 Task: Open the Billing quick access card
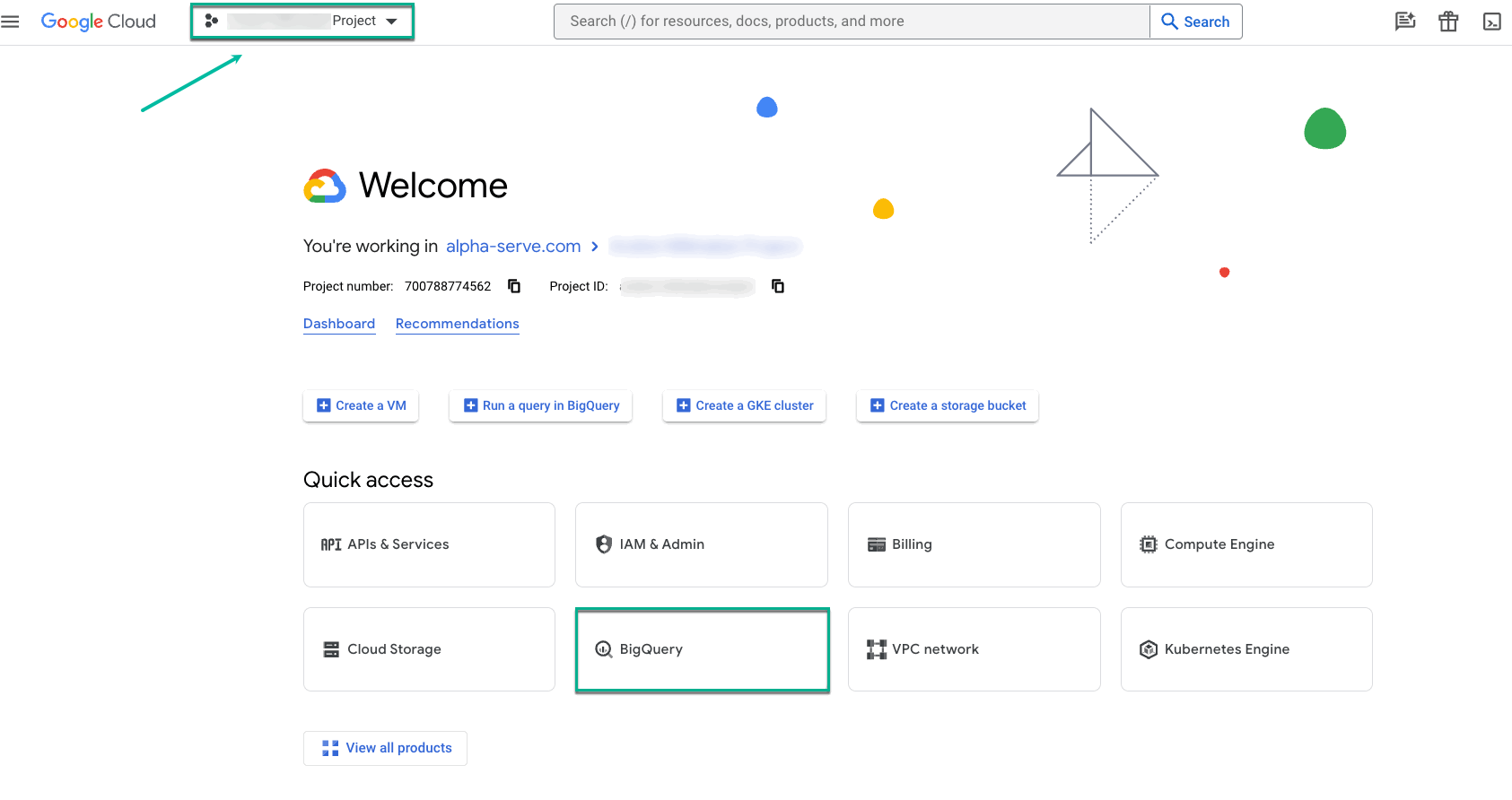click(974, 544)
